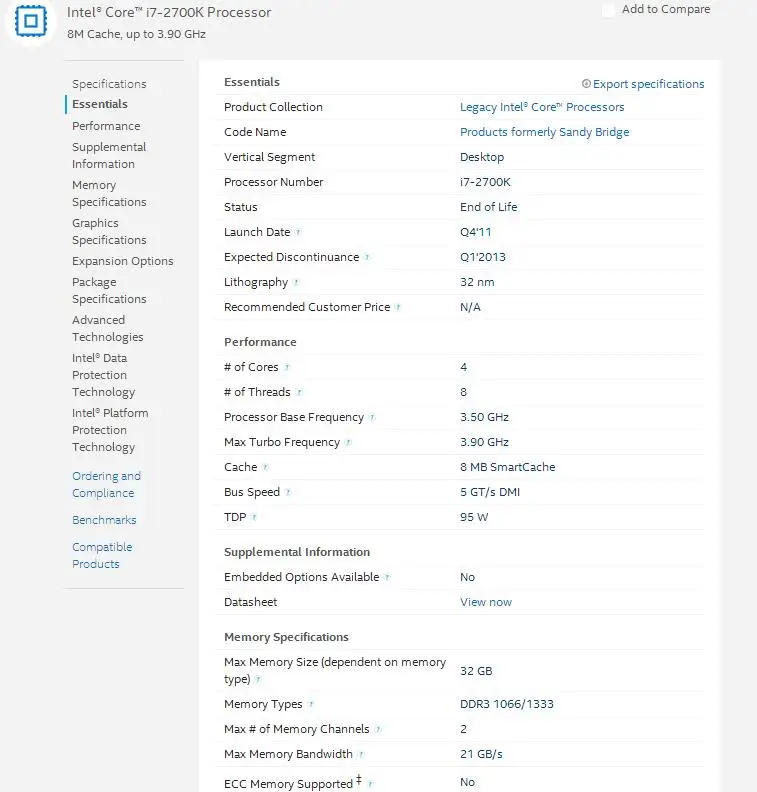Open the Compatible Products link
Viewport: 757px width, 792px height.
pyautogui.click(x=102, y=556)
